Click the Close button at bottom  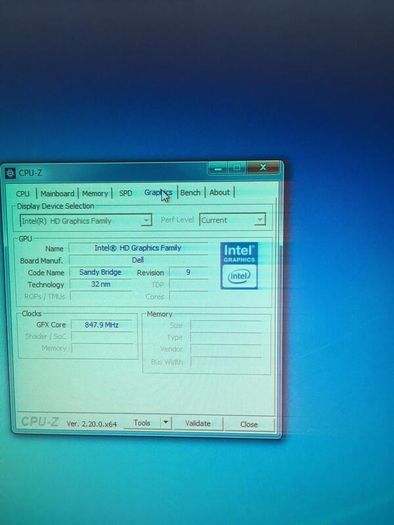[x=249, y=424]
